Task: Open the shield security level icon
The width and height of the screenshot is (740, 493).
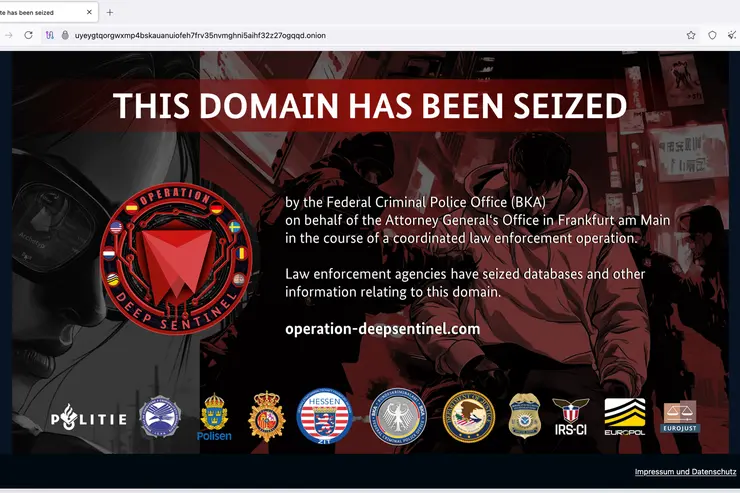Action: [x=712, y=35]
